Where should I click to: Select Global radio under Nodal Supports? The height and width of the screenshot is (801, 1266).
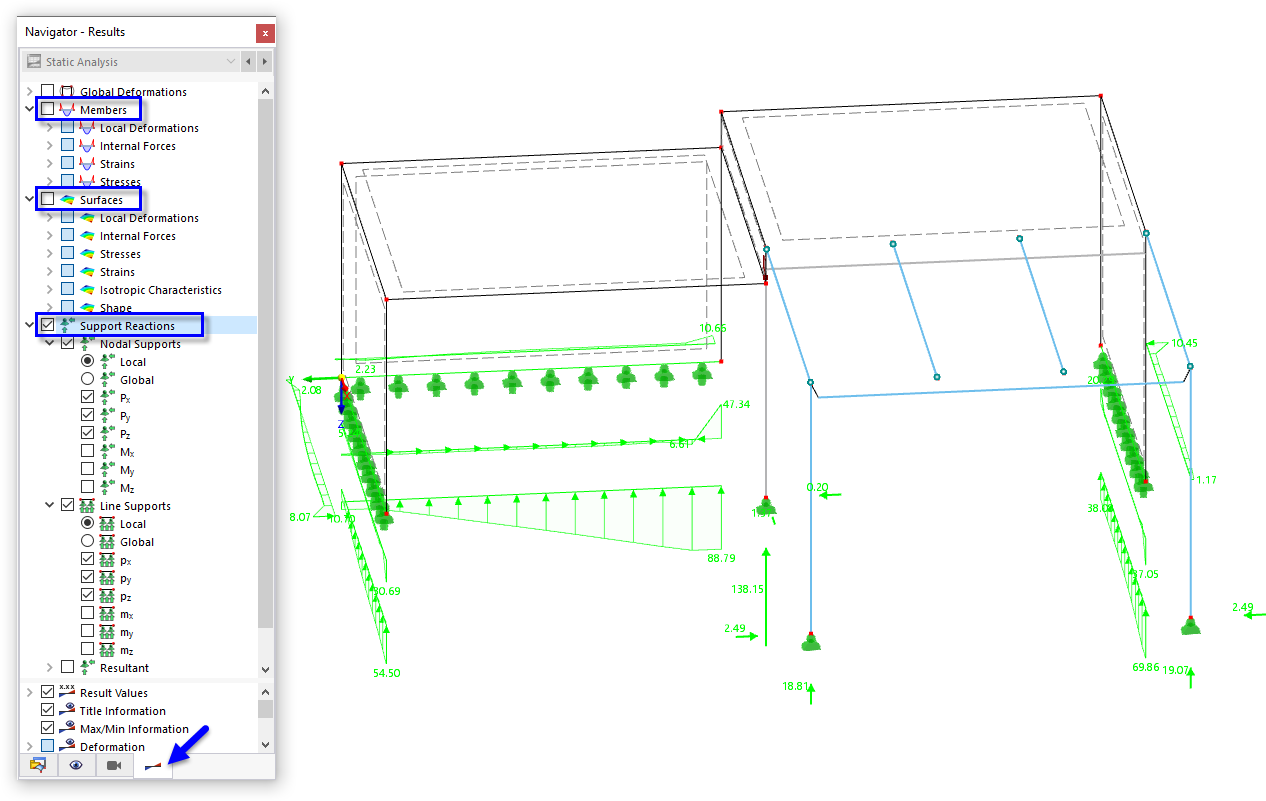click(87, 380)
